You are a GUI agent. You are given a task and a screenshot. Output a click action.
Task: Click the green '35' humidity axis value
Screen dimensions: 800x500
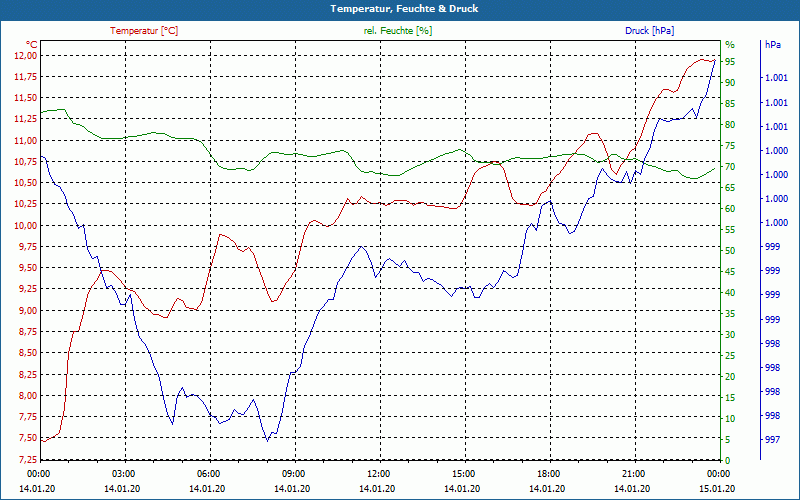point(730,313)
